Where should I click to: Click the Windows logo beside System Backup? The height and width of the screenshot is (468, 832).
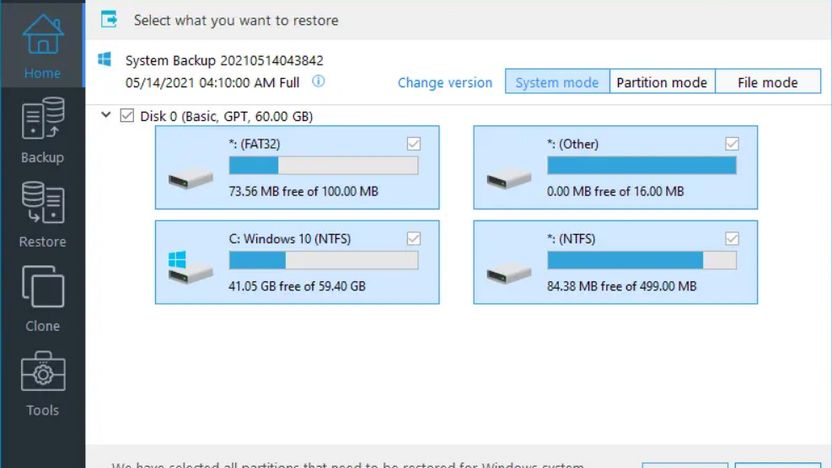[105, 59]
